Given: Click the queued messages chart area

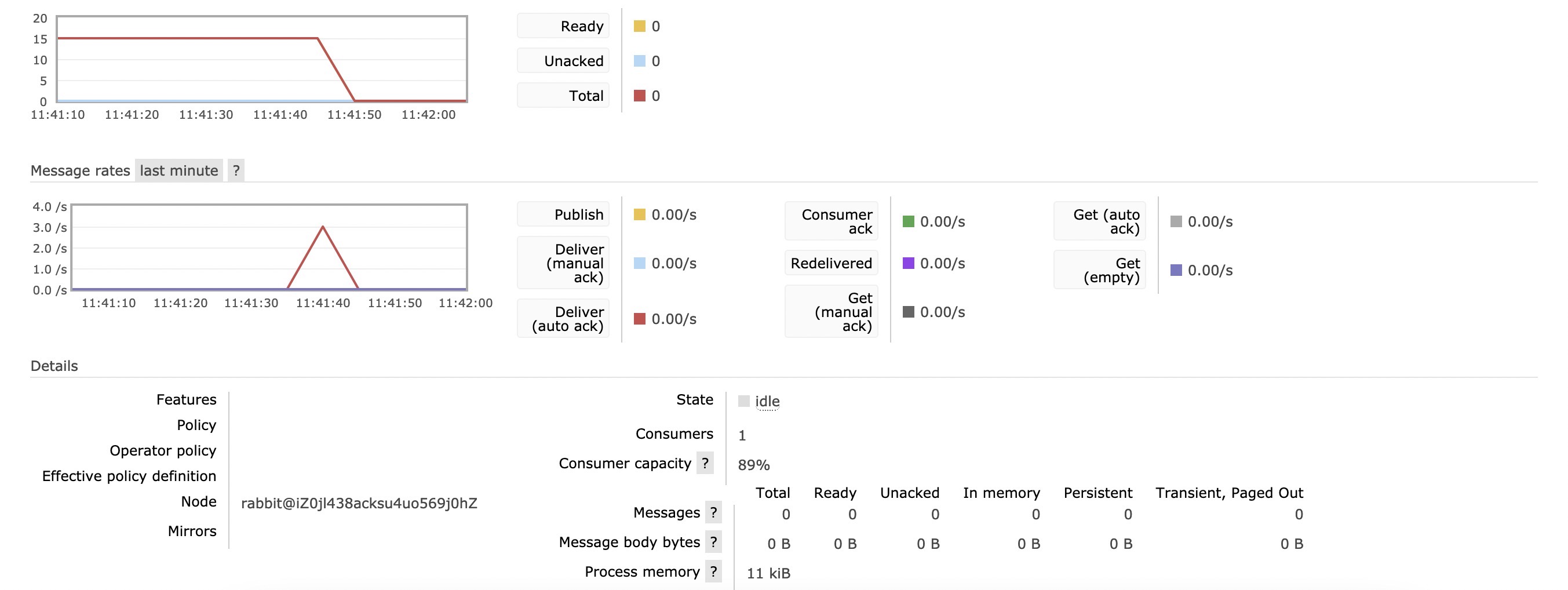Looking at the screenshot, I should pos(262,59).
